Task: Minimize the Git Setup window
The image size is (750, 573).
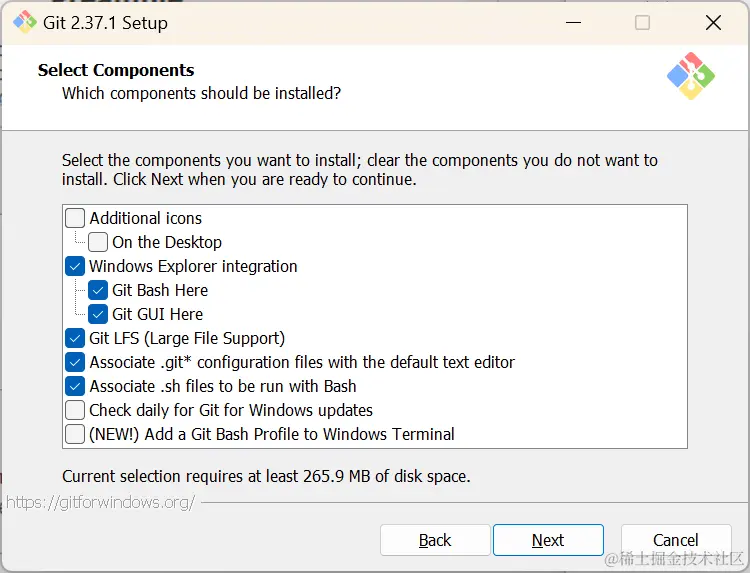Action: point(572,22)
